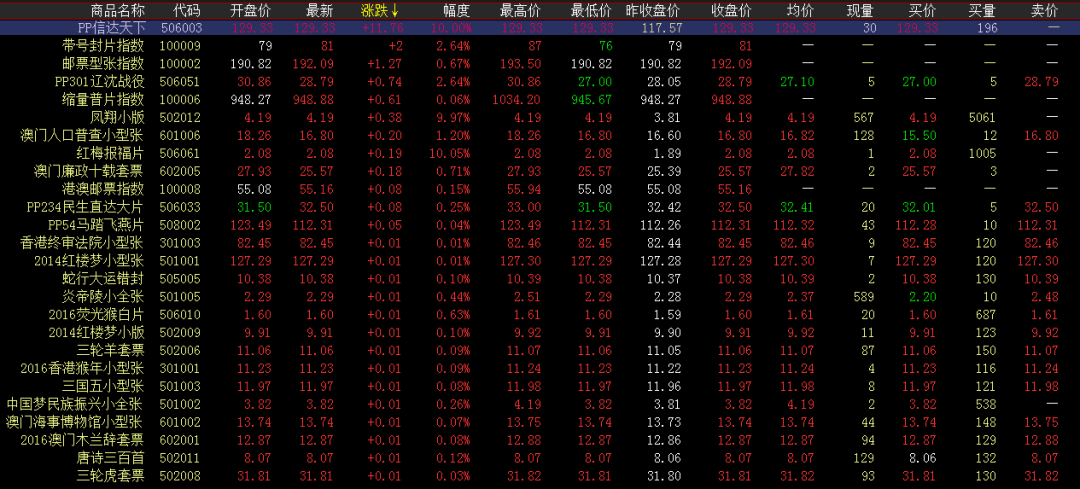Select the 澳门廉政十载套票 row

540,171
